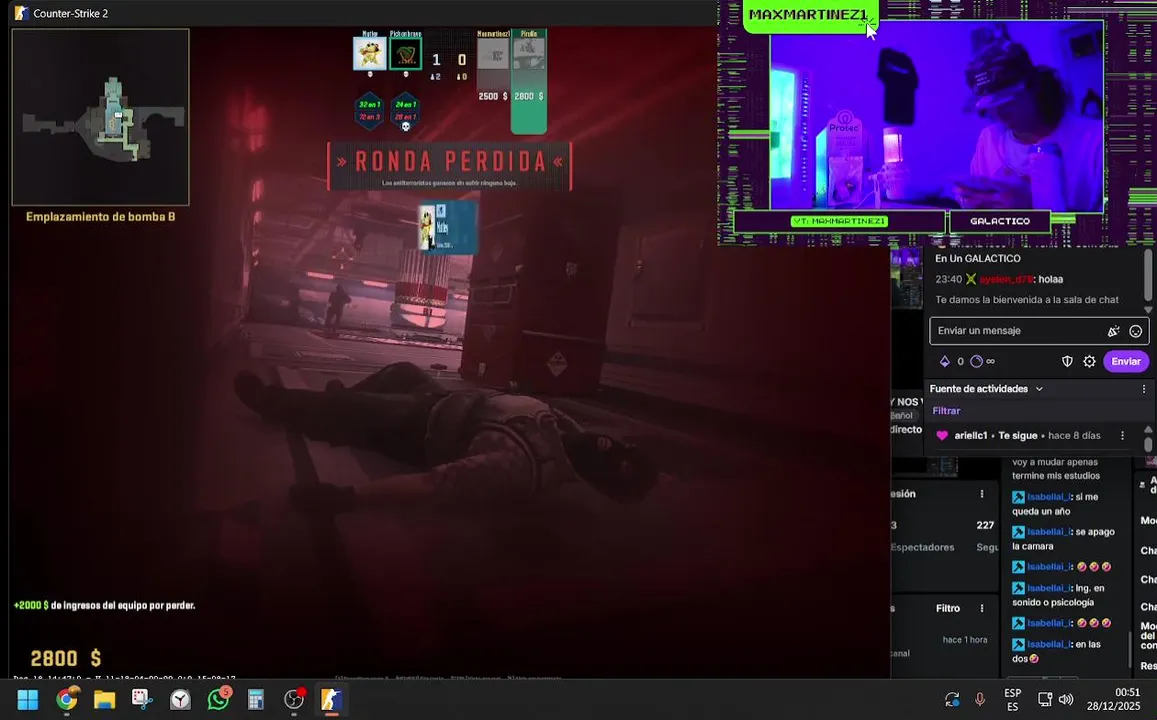Open WhatsApp from the taskbar

(218, 699)
